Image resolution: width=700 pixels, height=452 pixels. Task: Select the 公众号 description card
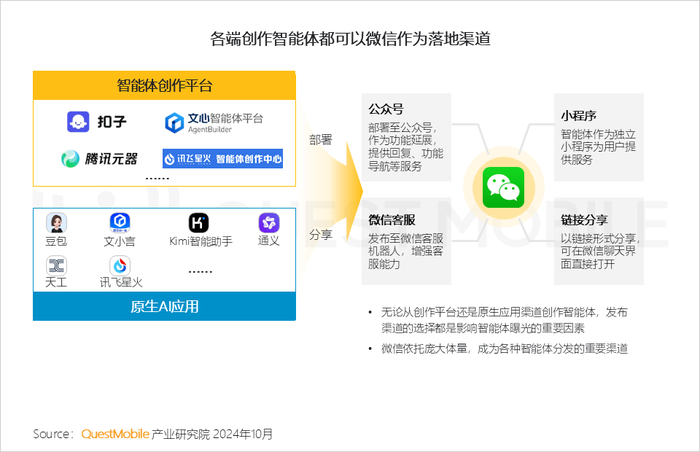(x=406, y=137)
